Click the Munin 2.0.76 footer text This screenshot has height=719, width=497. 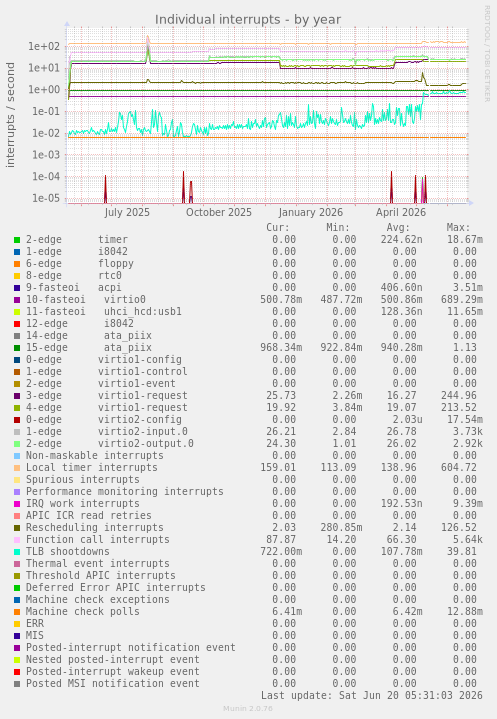248,708
